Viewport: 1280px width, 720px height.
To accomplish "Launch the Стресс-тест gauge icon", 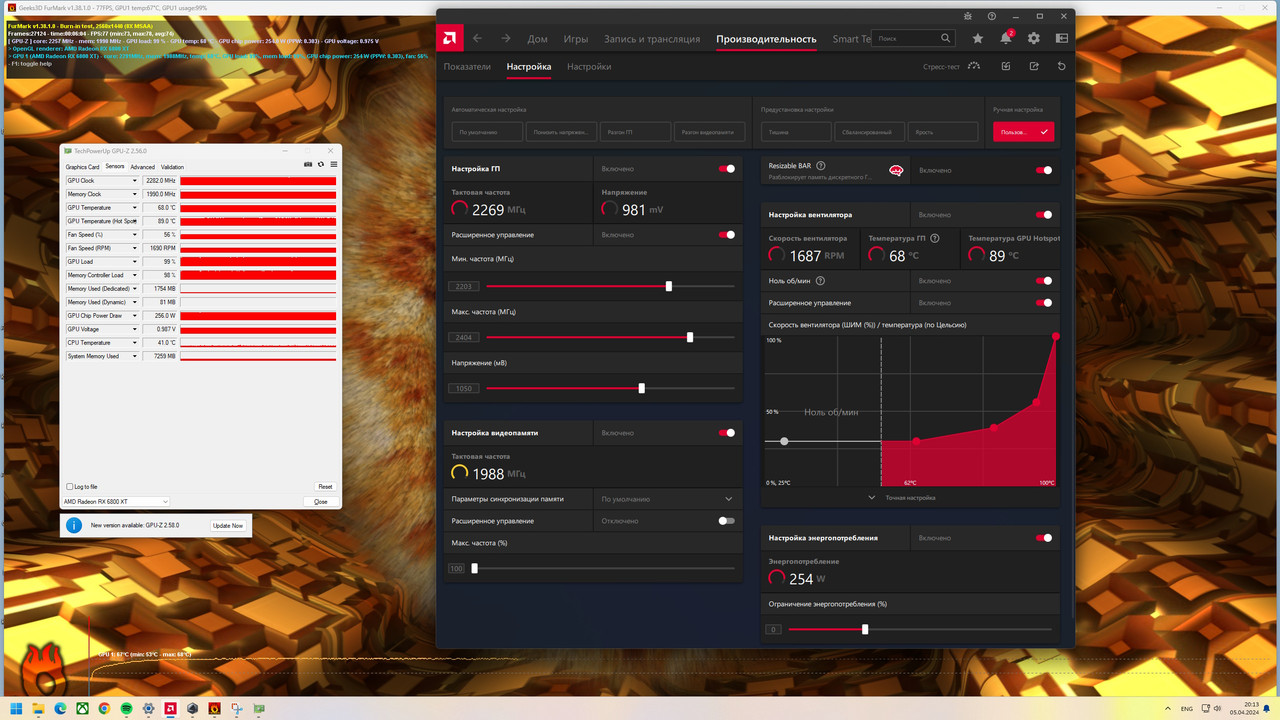I will point(974,66).
